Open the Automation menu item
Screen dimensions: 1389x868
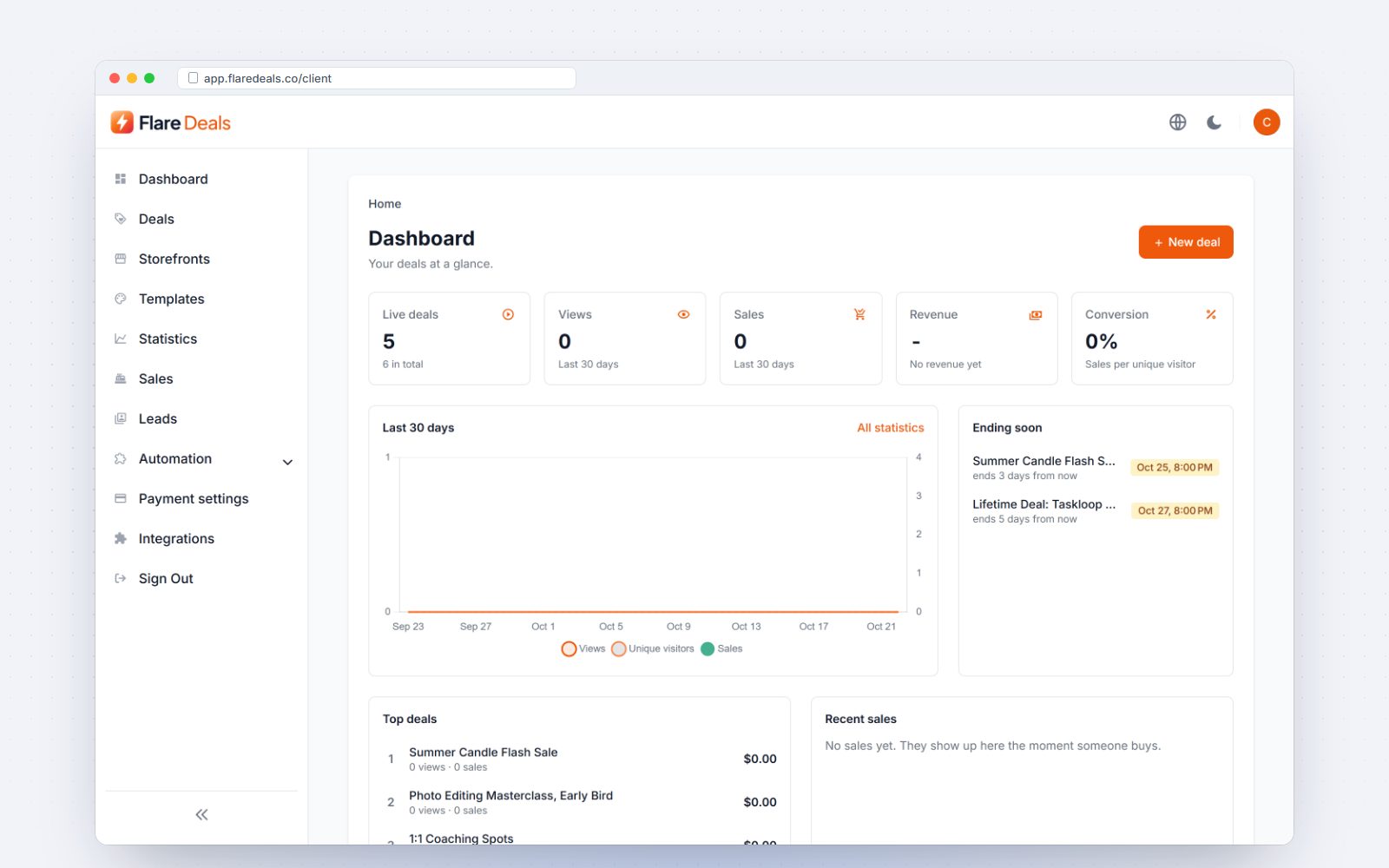[175, 458]
